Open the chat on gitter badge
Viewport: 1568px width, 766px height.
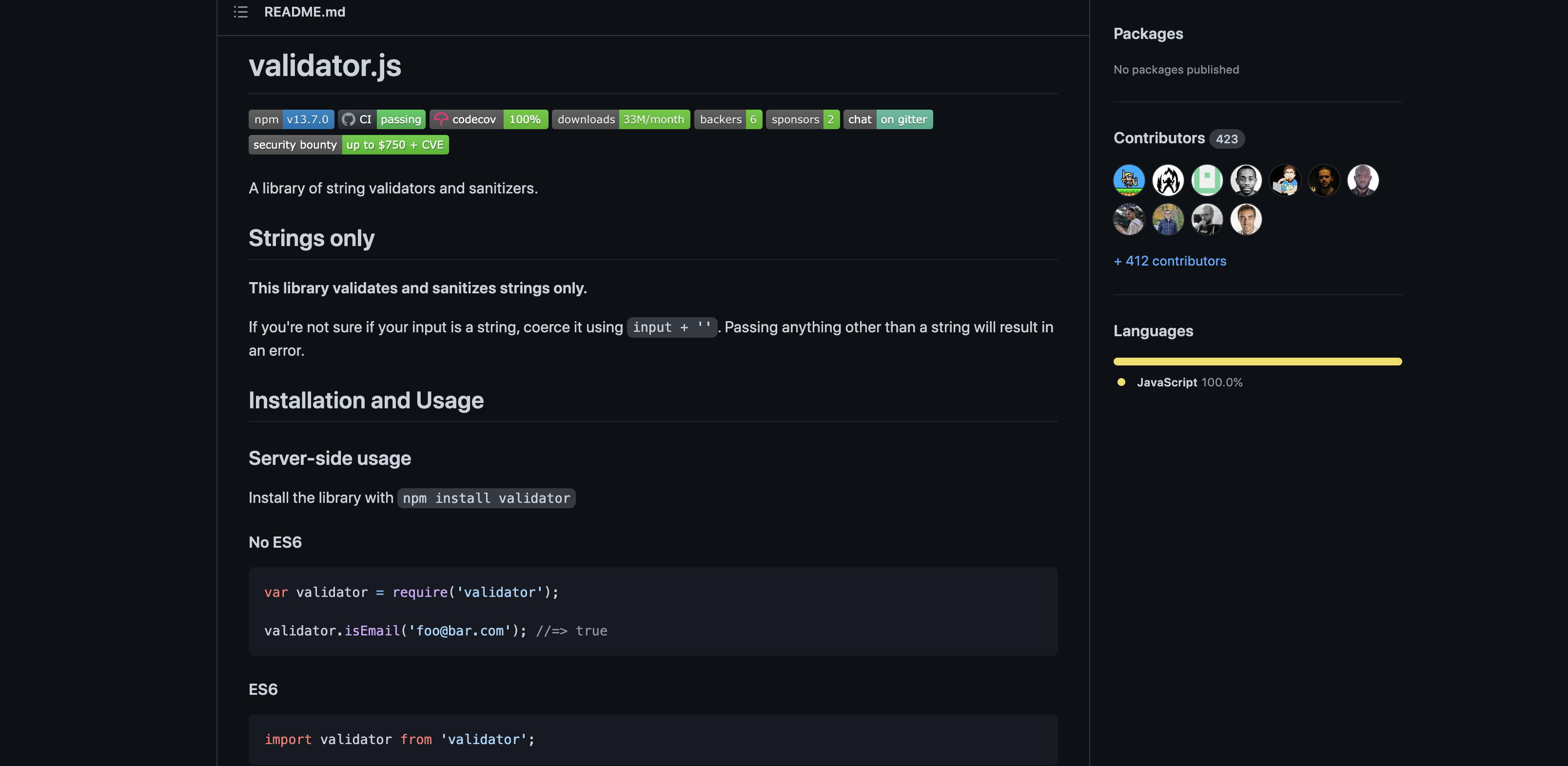888,119
